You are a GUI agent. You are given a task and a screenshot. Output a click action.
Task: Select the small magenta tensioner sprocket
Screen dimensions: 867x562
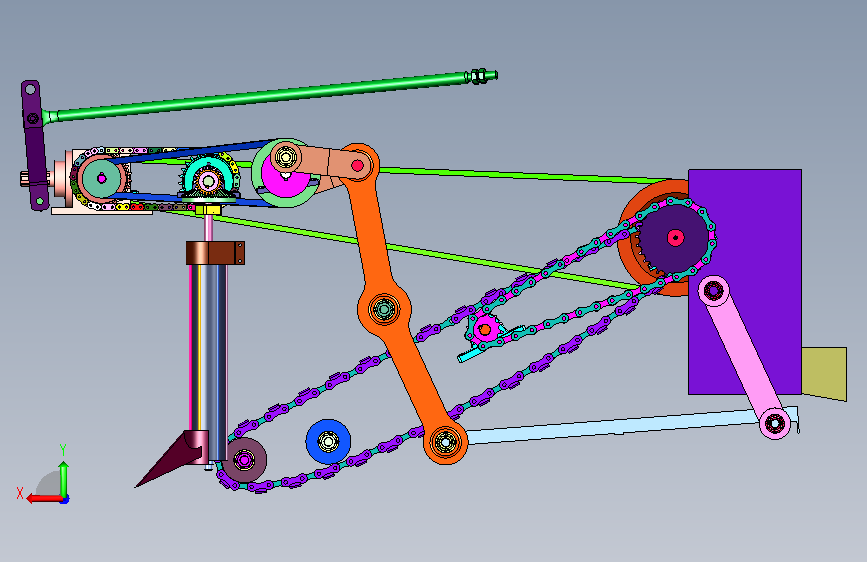(485, 330)
